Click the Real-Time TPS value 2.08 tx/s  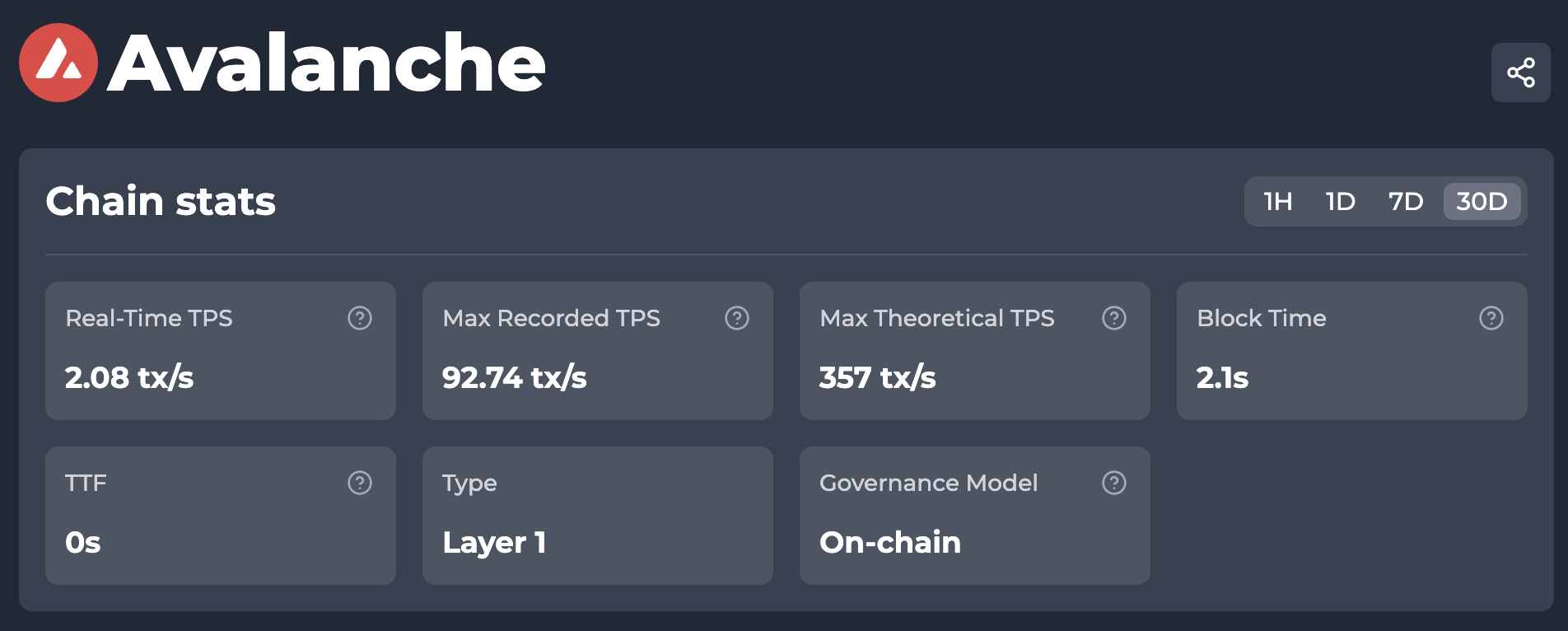pyautogui.click(x=129, y=378)
